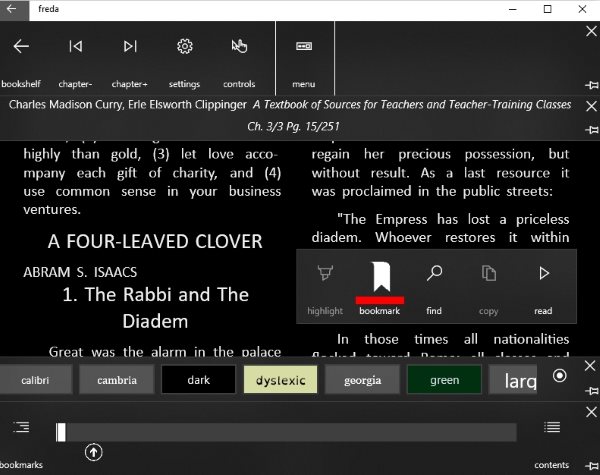Maximize the freda window
600x475 pixels.
548,9
